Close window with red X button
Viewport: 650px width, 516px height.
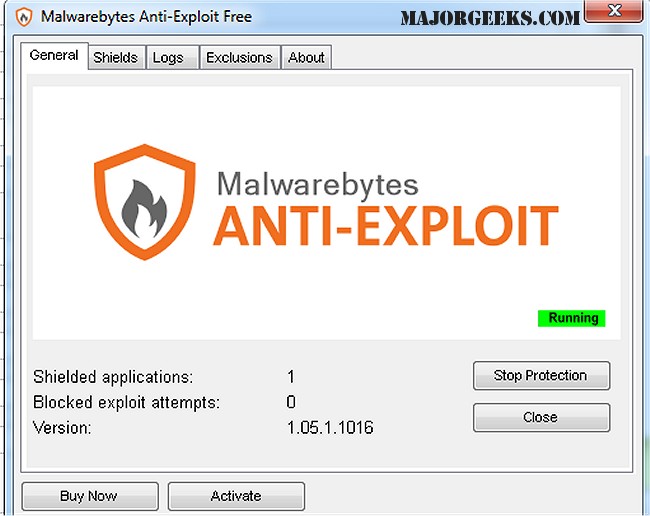[614, 11]
